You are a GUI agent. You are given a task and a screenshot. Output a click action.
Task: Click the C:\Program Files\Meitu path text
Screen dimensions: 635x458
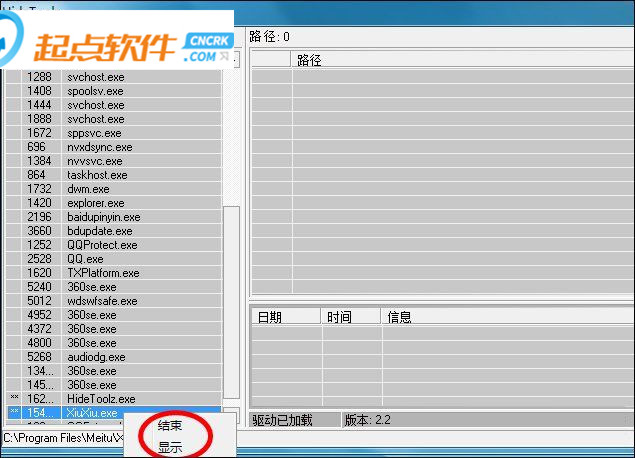(63, 438)
